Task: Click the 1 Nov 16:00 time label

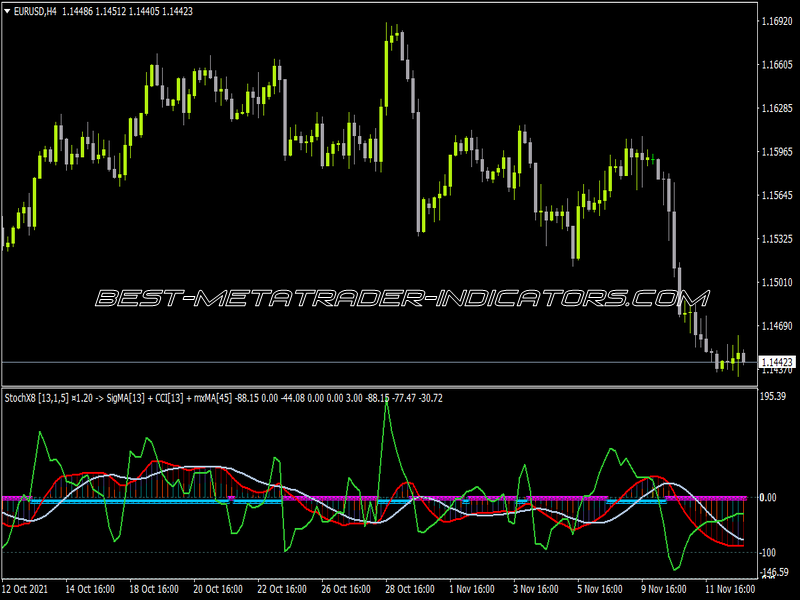Action: pos(472,589)
